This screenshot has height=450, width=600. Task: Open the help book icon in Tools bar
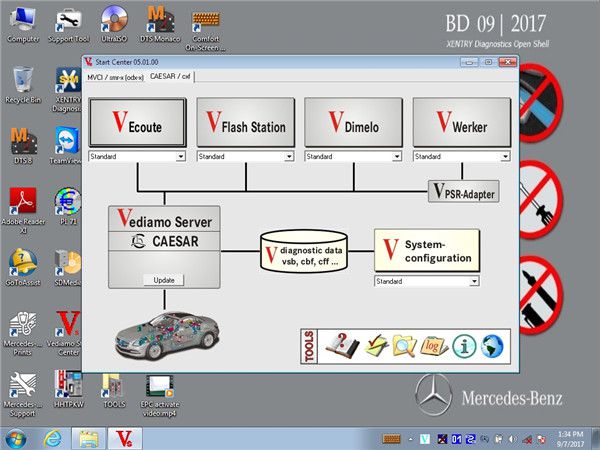(x=339, y=346)
